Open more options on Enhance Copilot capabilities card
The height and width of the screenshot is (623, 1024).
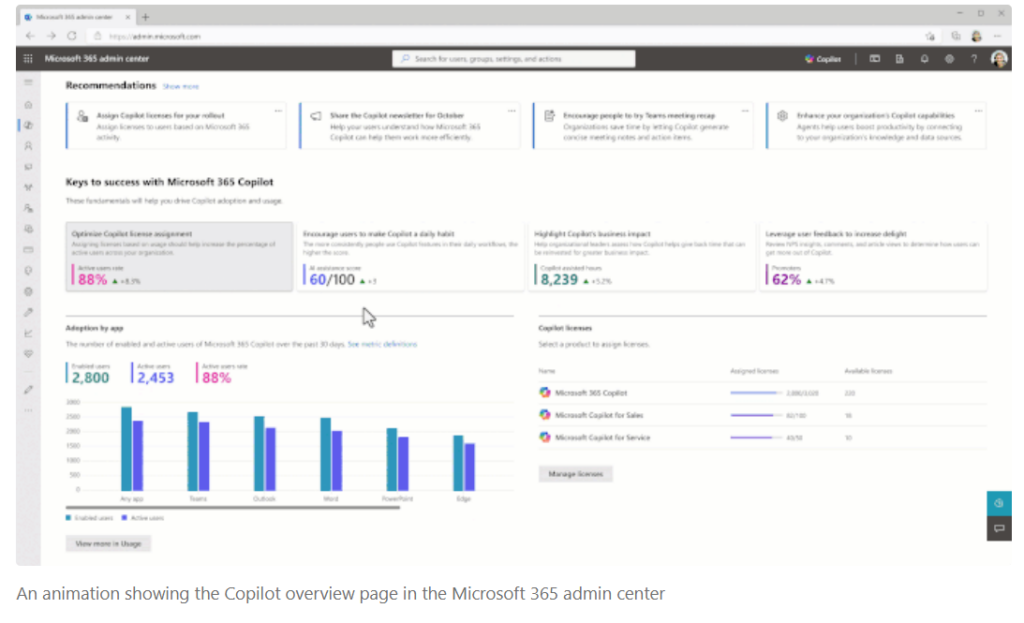[978, 111]
